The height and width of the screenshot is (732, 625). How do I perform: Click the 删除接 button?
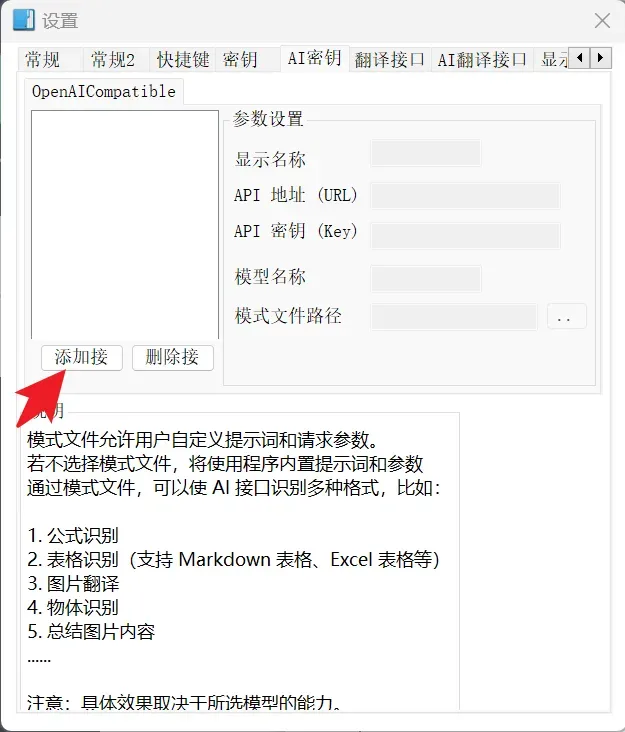pyautogui.click(x=173, y=358)
